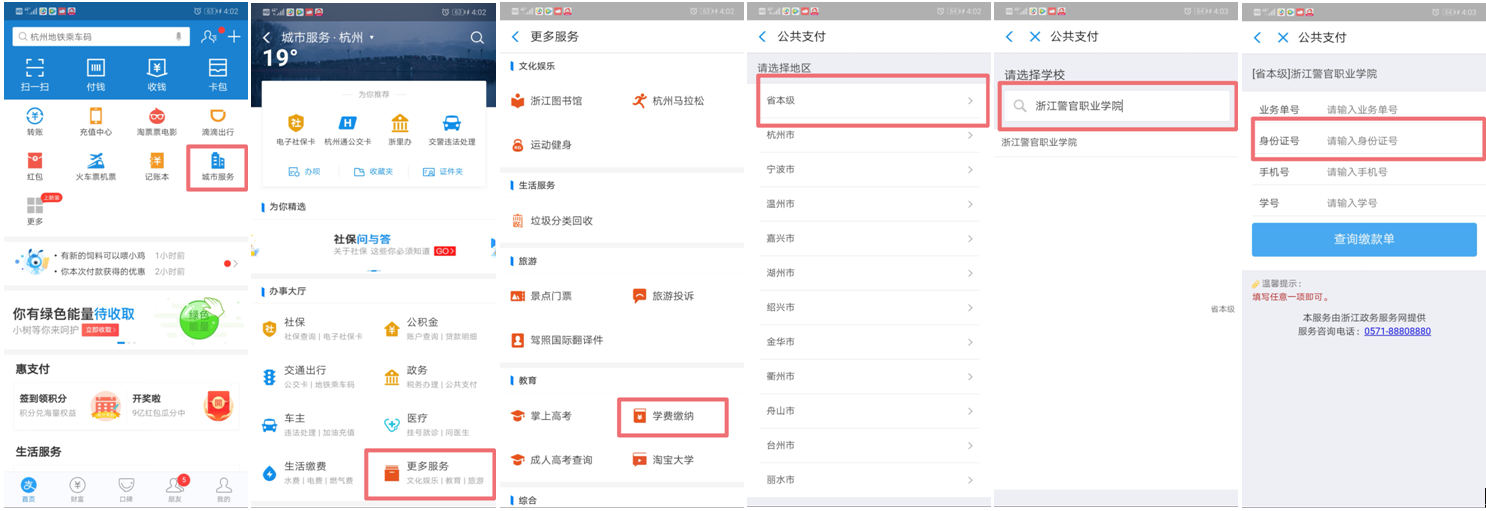
Task: Expand the 杭州市 region row
Action: 869,135
